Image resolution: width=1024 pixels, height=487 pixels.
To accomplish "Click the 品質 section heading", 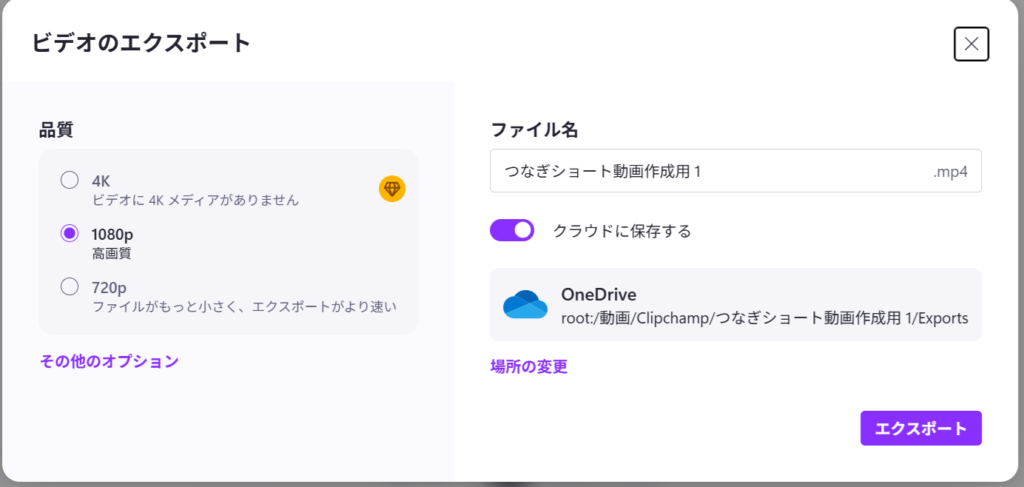I will [56, 129].
